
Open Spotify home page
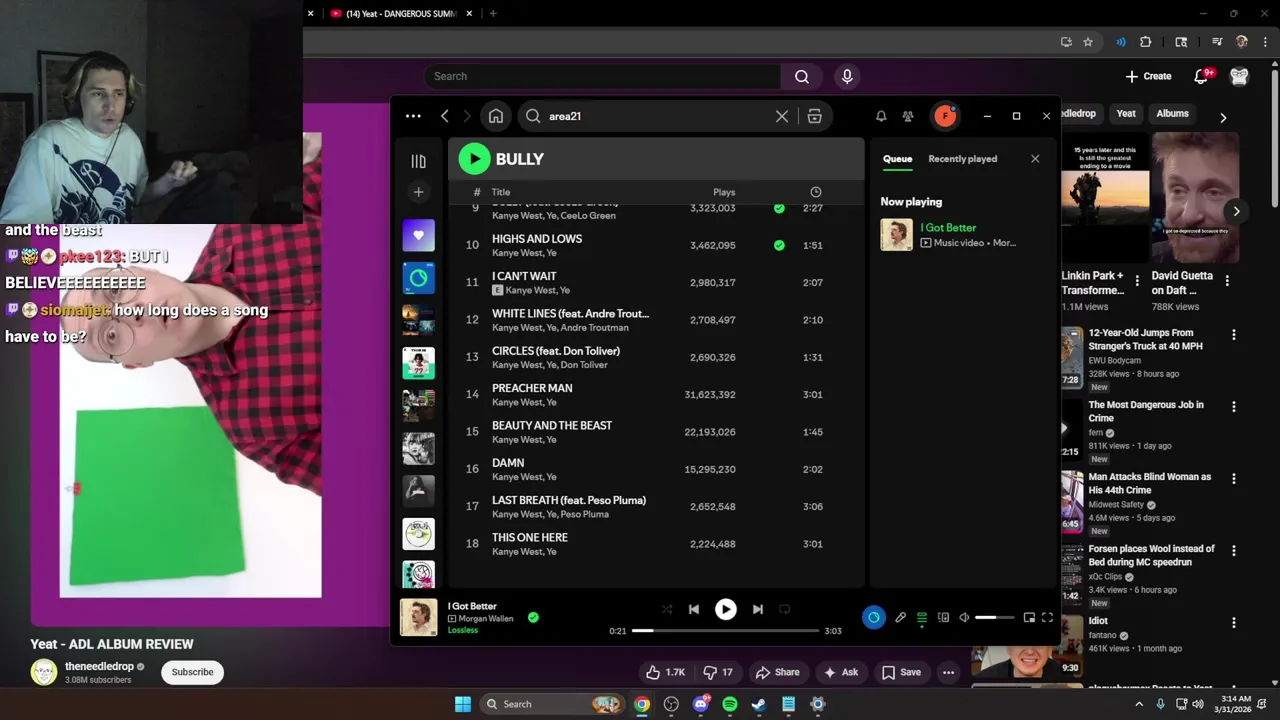coord(496,116)
